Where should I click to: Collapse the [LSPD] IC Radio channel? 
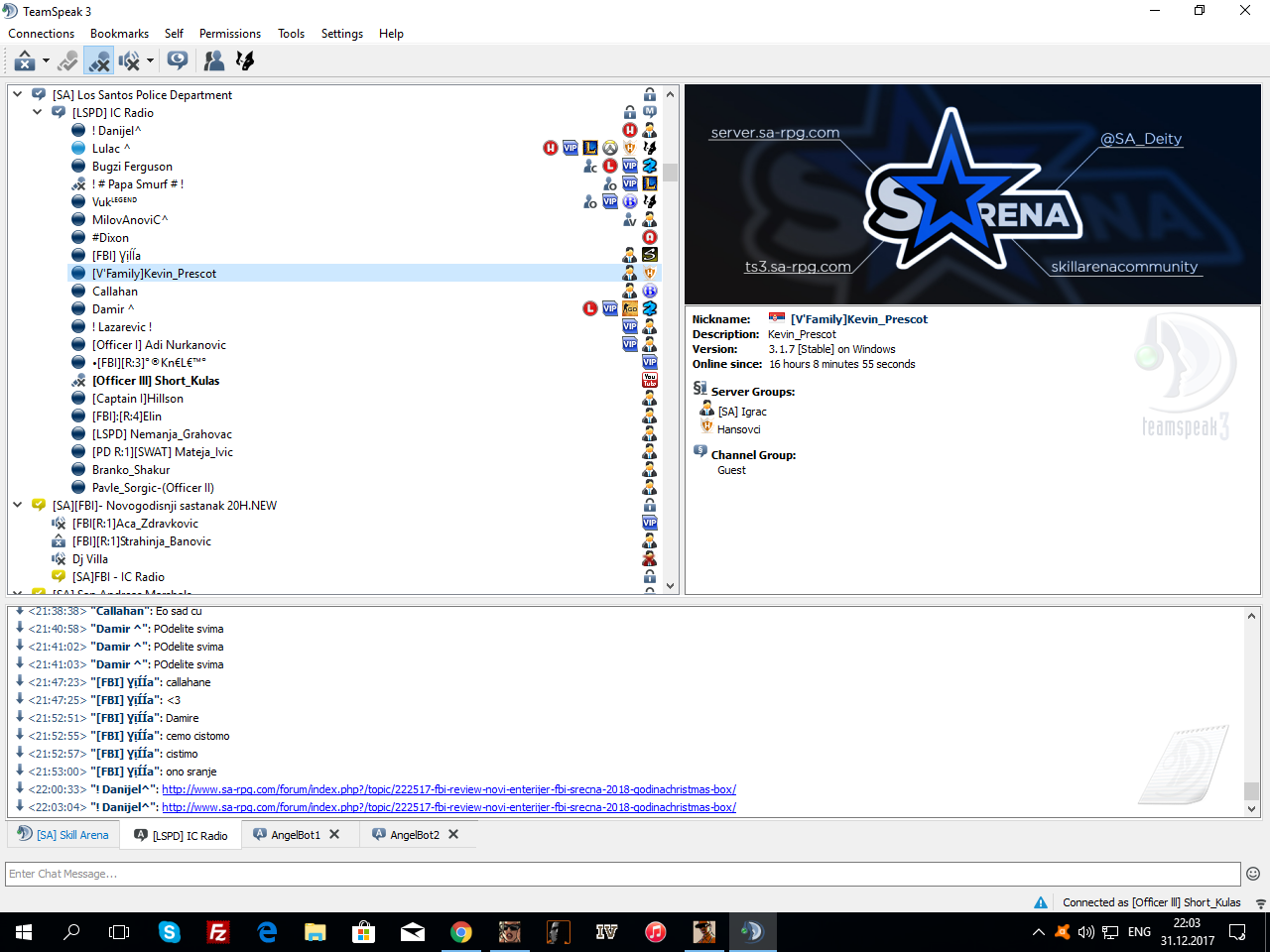point(37,113)
